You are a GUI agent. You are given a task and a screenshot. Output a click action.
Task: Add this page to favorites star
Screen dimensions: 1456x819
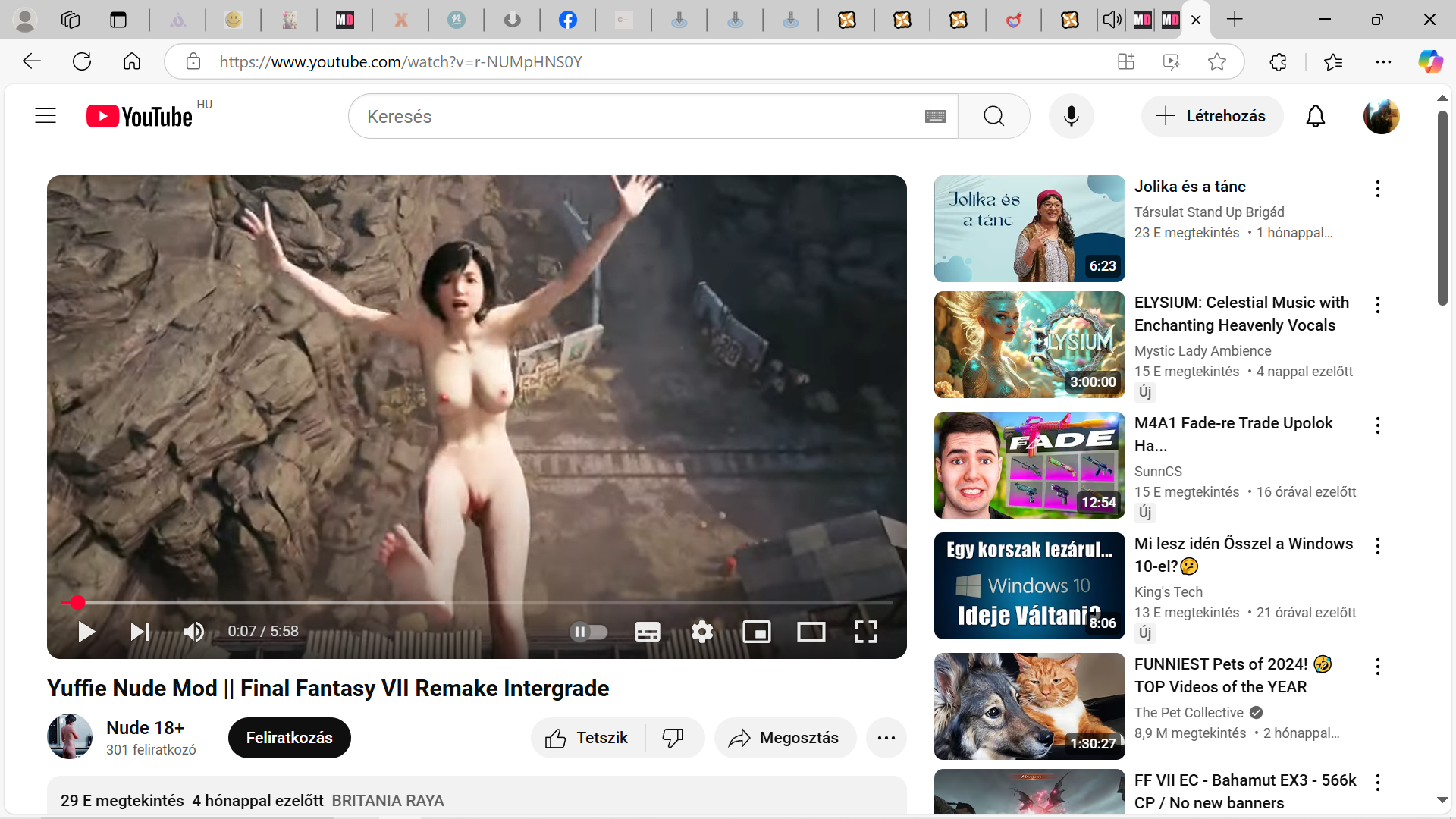(x=1216, y=61)
